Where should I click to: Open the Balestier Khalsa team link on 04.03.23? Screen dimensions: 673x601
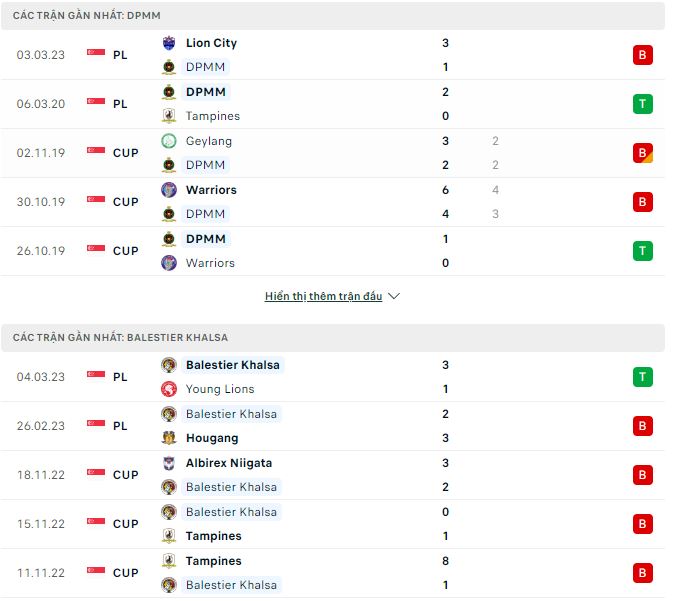[x=232, y=365]
